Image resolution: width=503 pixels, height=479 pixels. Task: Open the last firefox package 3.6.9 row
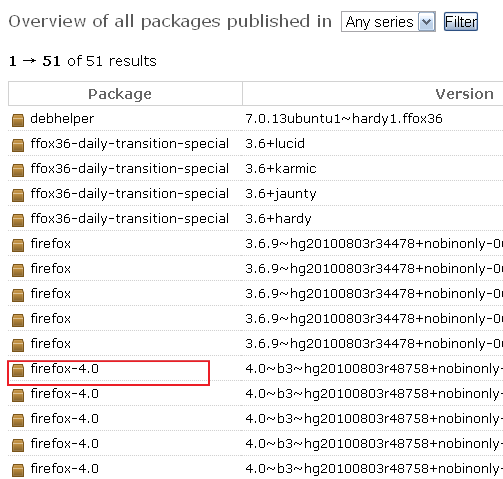coord(51,344)
